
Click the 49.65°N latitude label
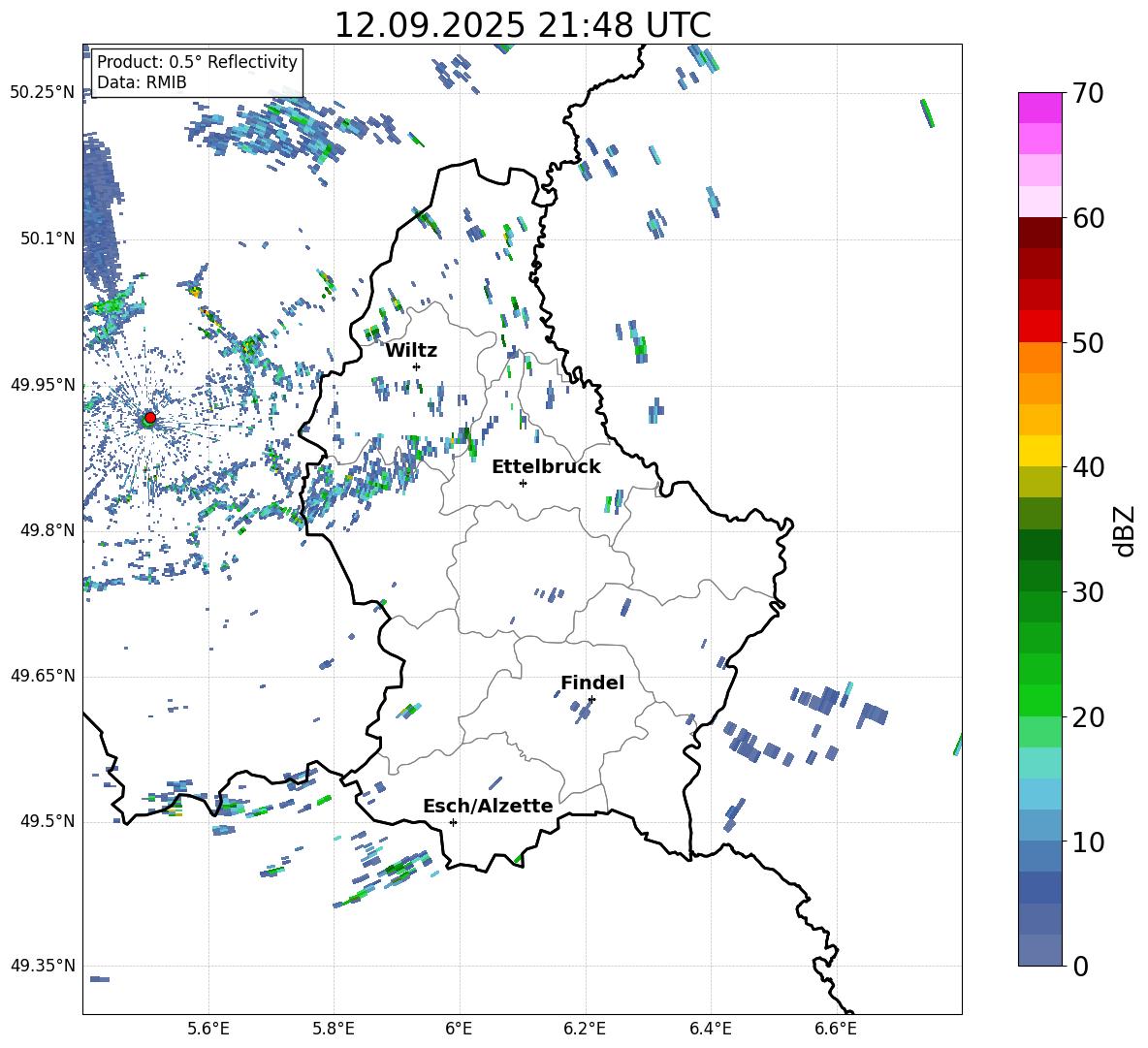tap(43, 676)
